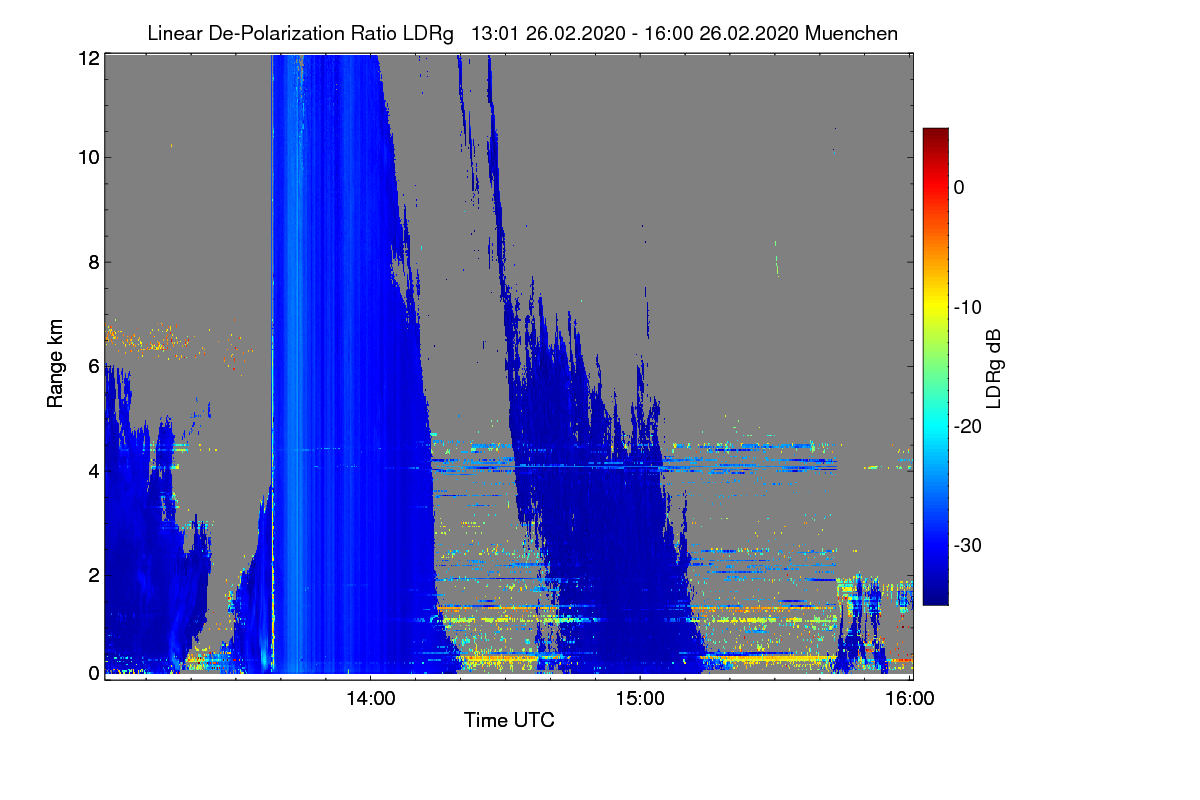Viewport: 1200px width, 800px height.
Task: Click the 'Range km' y-axis label
Action: tap(56, 366)
